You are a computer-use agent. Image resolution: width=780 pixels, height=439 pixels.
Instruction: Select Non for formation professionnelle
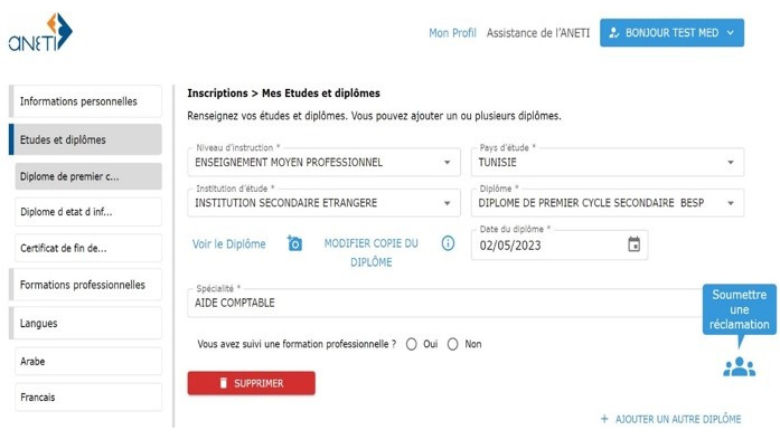point(452,344)
